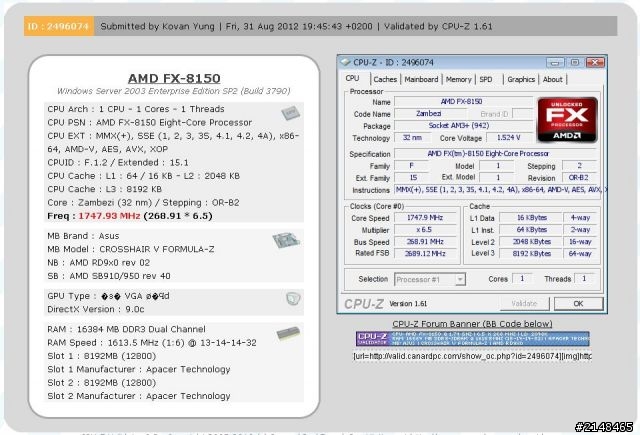Click the DirectX Version 9.0c line
The height and width of the screenshot is (435, 640).
pyautogui.click(x=96, y=309)
